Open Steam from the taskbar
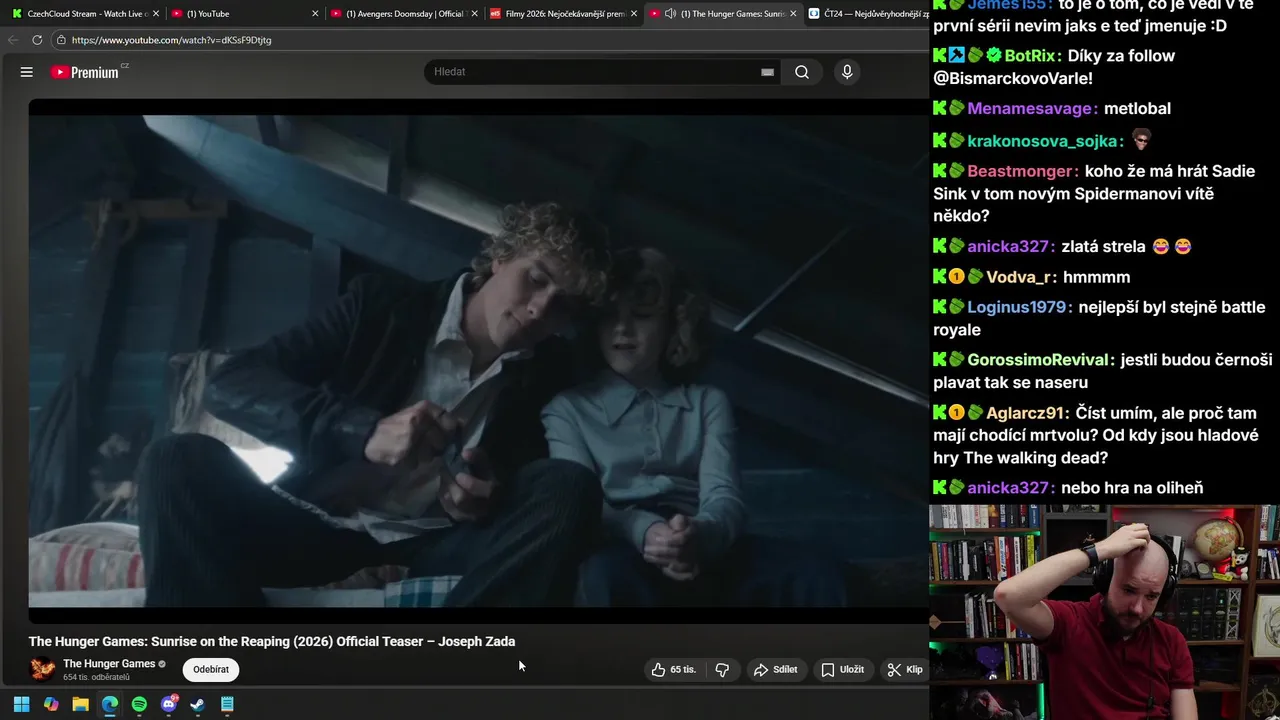 pyautogui.click(x=198, y=704)
